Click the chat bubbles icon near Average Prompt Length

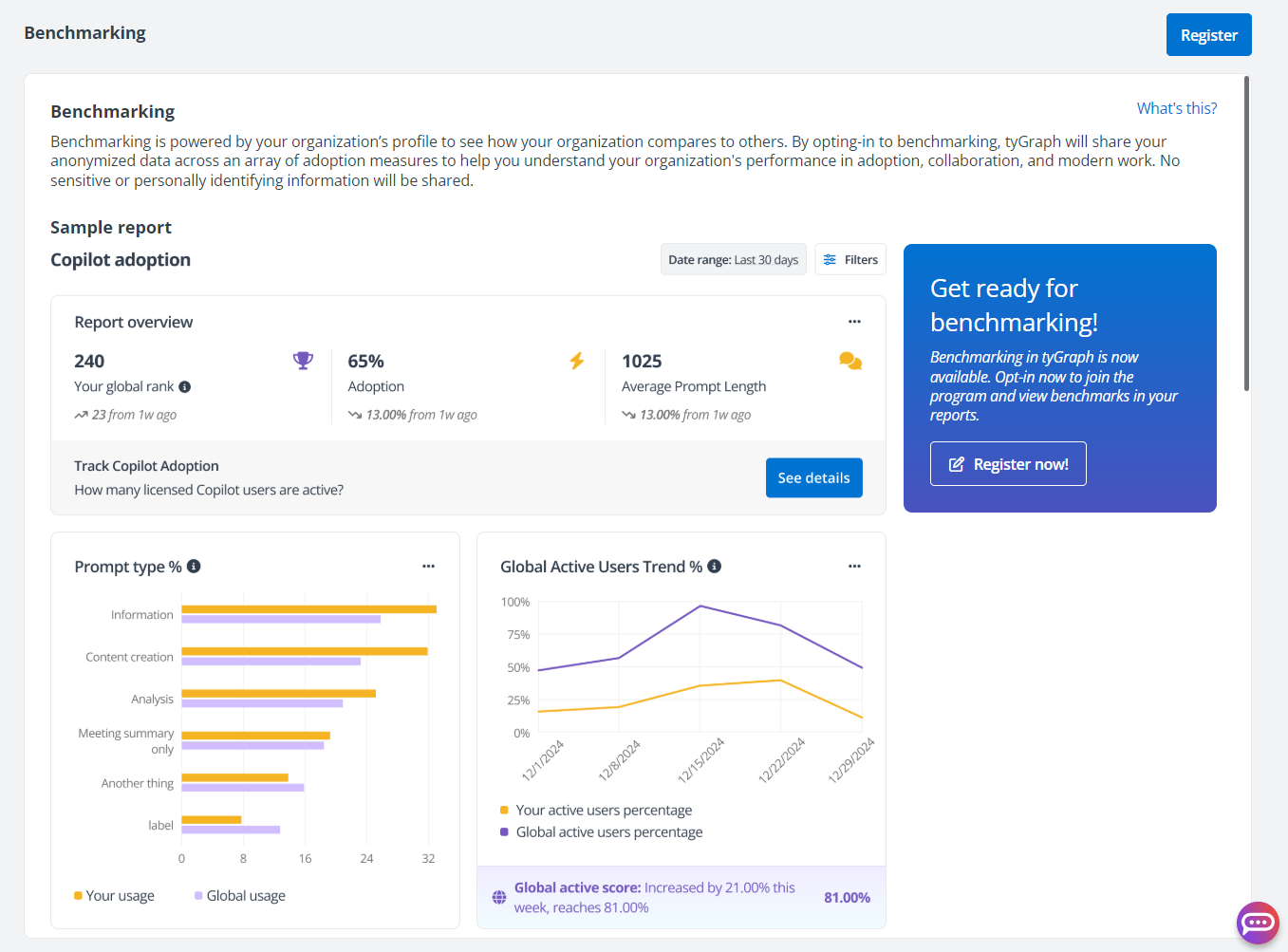pyautogui.click(x=850, y=361)
